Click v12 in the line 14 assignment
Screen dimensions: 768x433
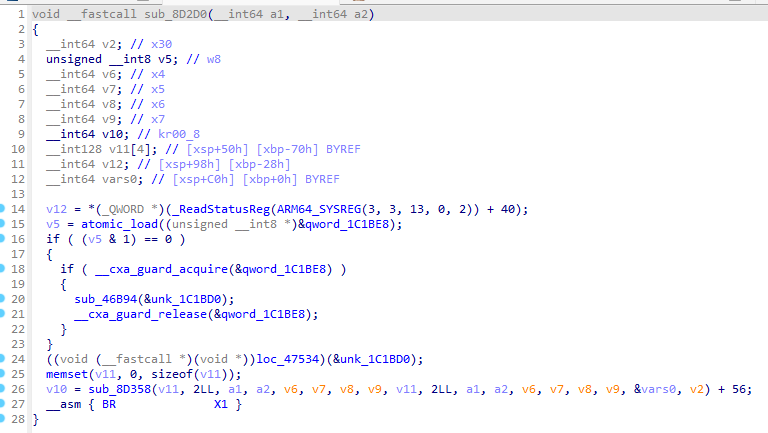tap(56, 209)
